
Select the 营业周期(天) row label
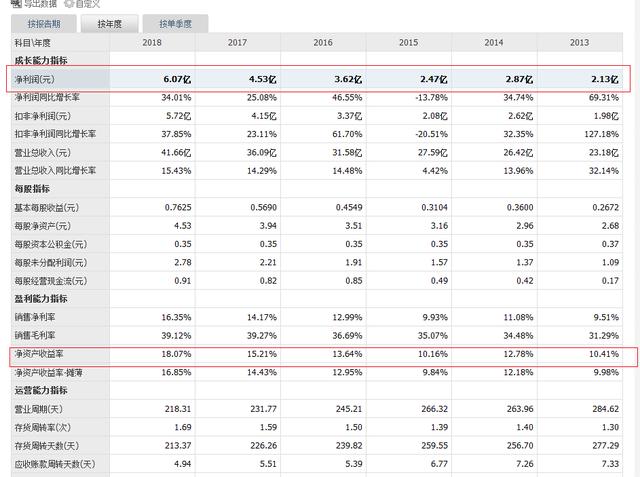38,409
